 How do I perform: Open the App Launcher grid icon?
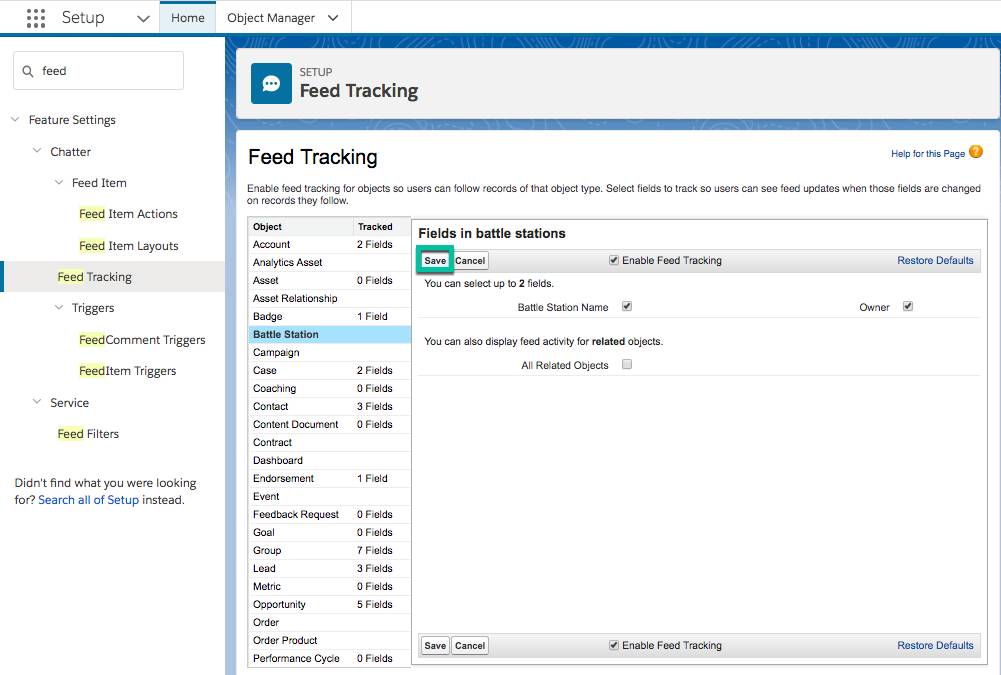tap(35, 17)
